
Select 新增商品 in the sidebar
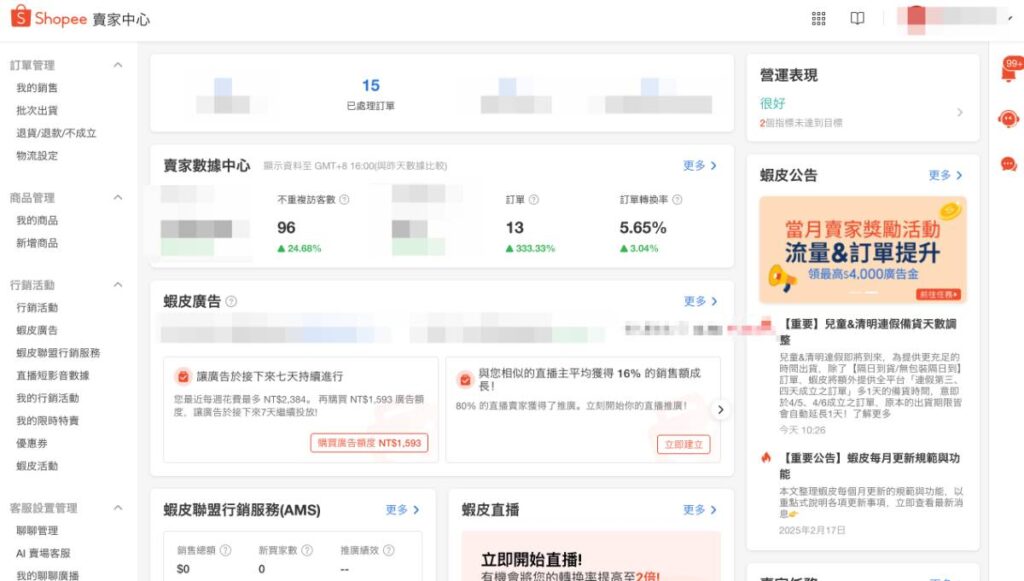(x=37, y=243)
